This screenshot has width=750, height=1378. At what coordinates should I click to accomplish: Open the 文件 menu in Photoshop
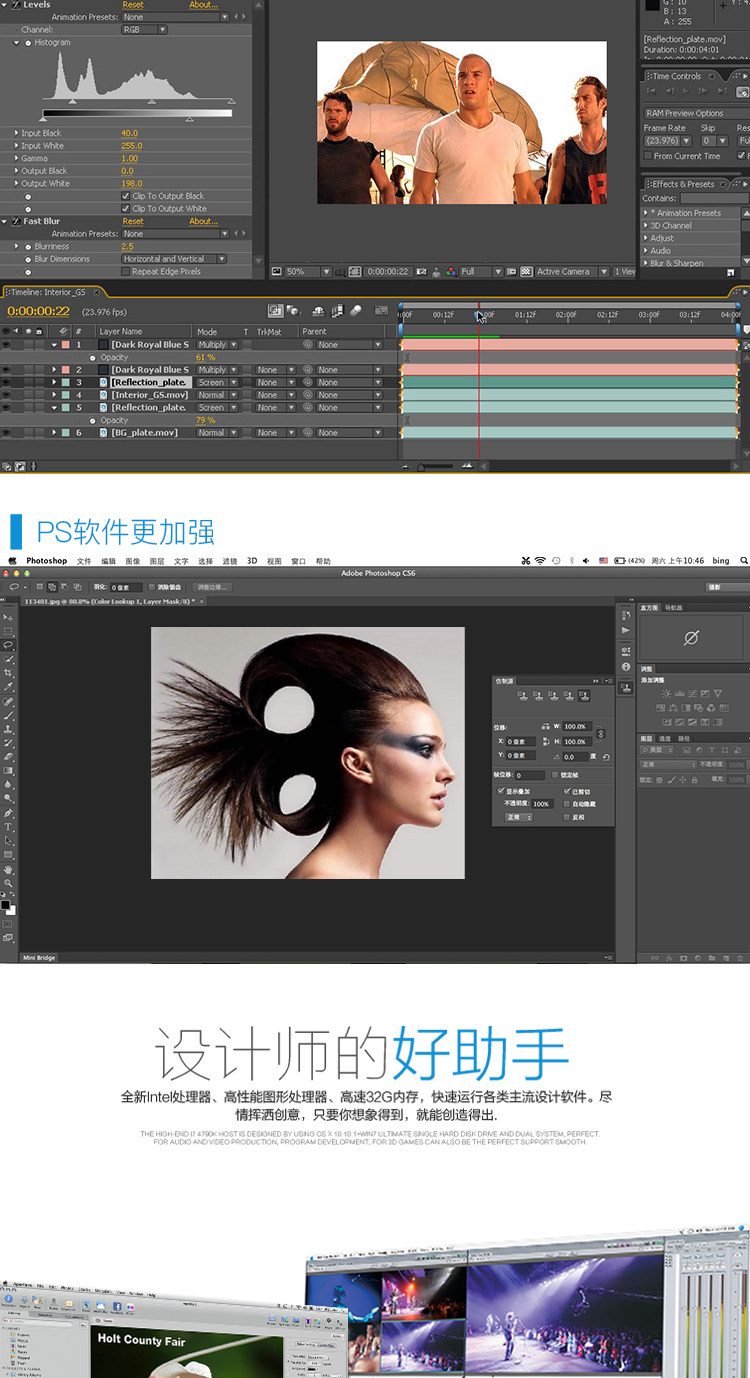point(84,561)
